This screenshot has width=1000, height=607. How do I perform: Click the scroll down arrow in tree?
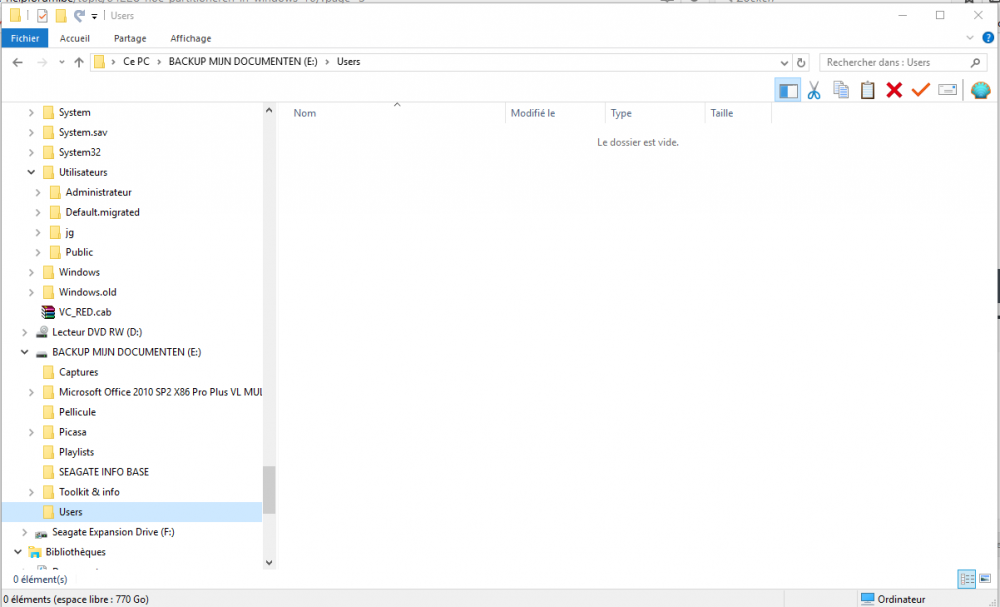point(269,562)
